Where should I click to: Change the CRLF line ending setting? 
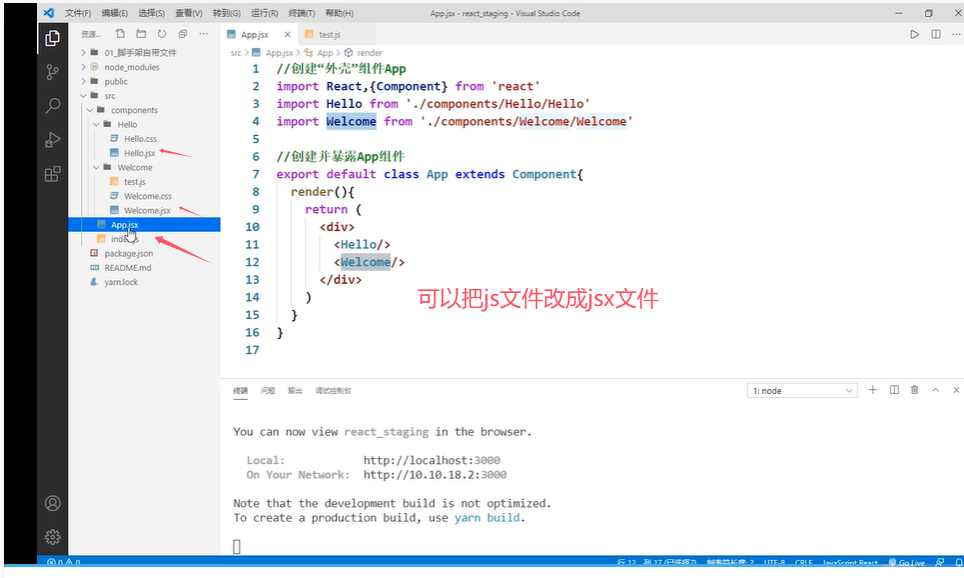(x=804, y=562)
